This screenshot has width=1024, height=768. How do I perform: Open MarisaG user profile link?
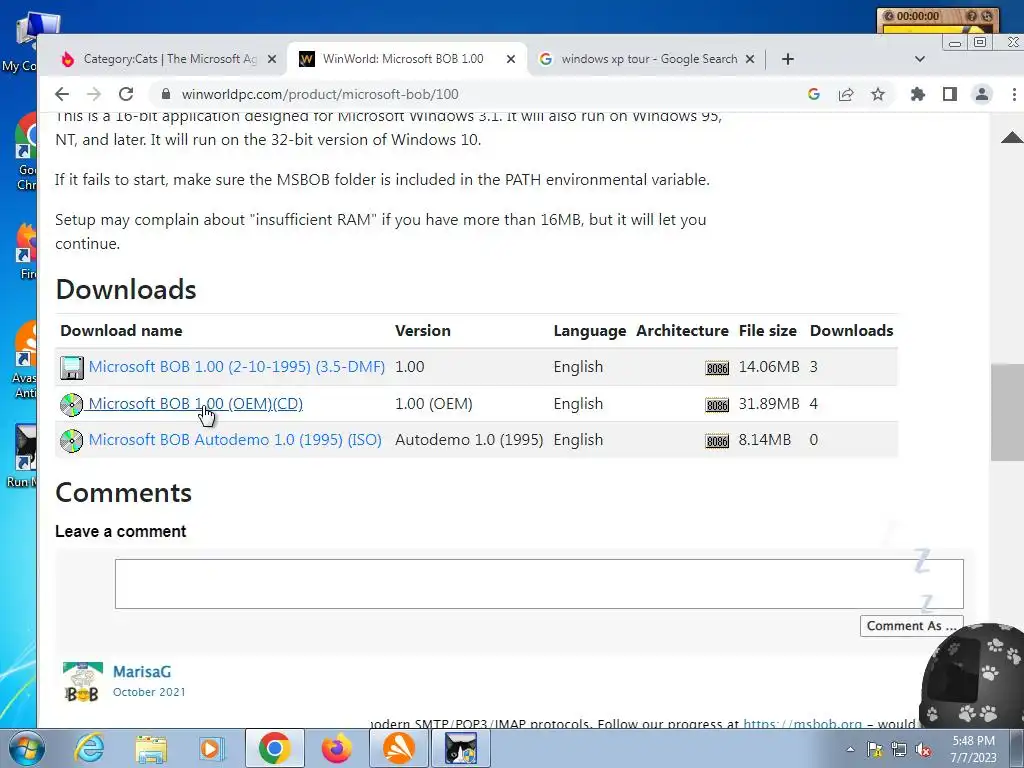point(142,671)
